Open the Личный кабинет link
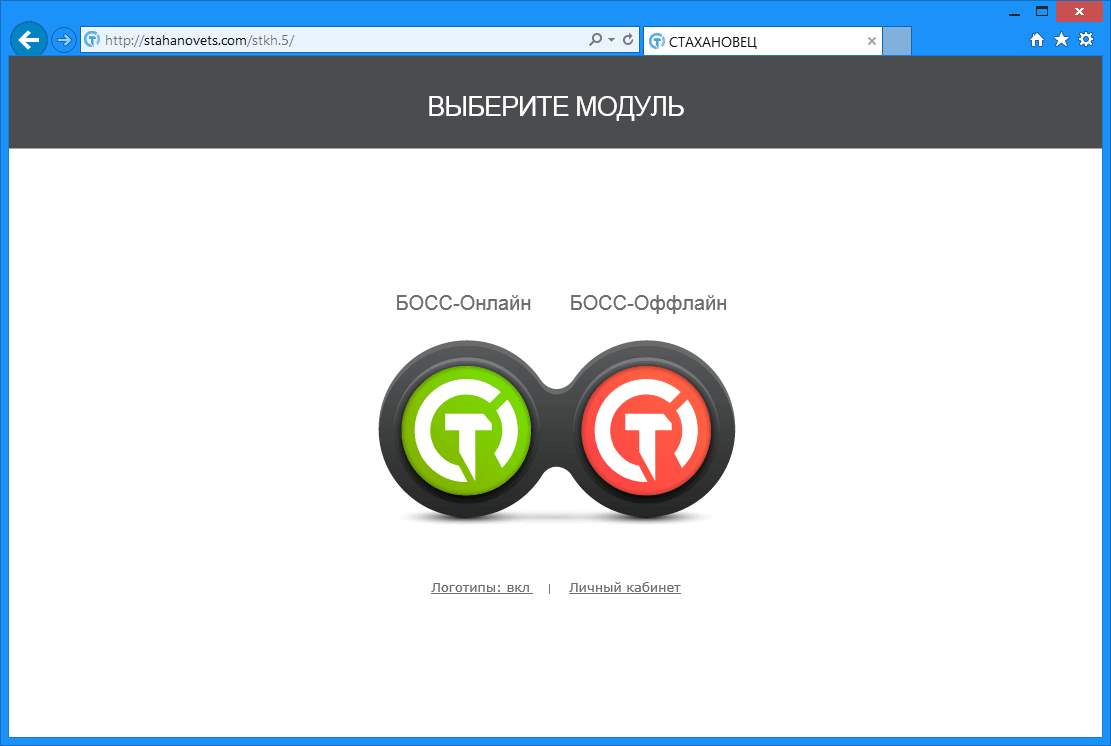The height and width of the screenshot is (746, 1111). point(624,587)
